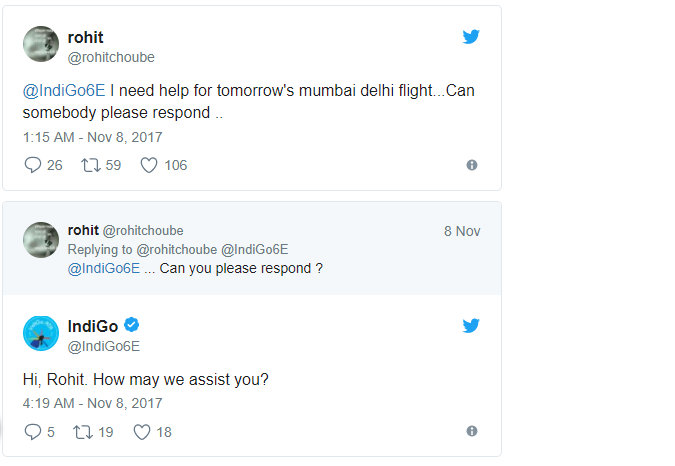Screen dimensions: 675x466
Task: Open IndiGo's profile avatar
Action: pos(41,334)
